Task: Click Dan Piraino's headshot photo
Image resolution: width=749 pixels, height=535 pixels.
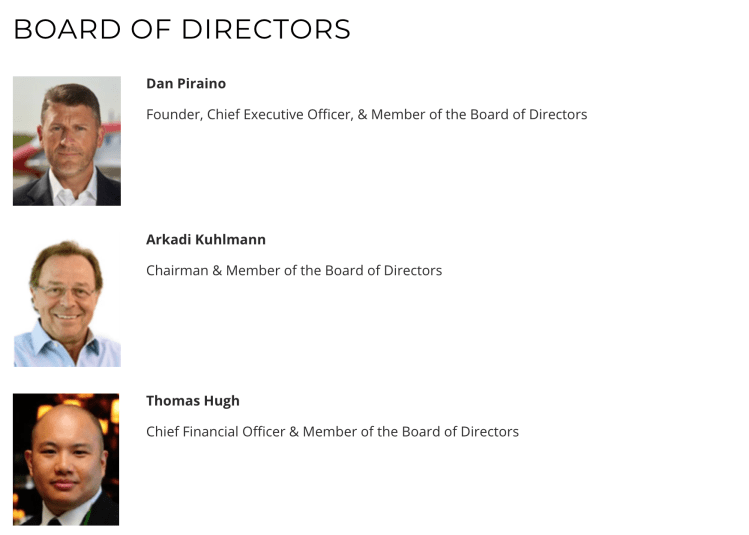Action: 67,141
